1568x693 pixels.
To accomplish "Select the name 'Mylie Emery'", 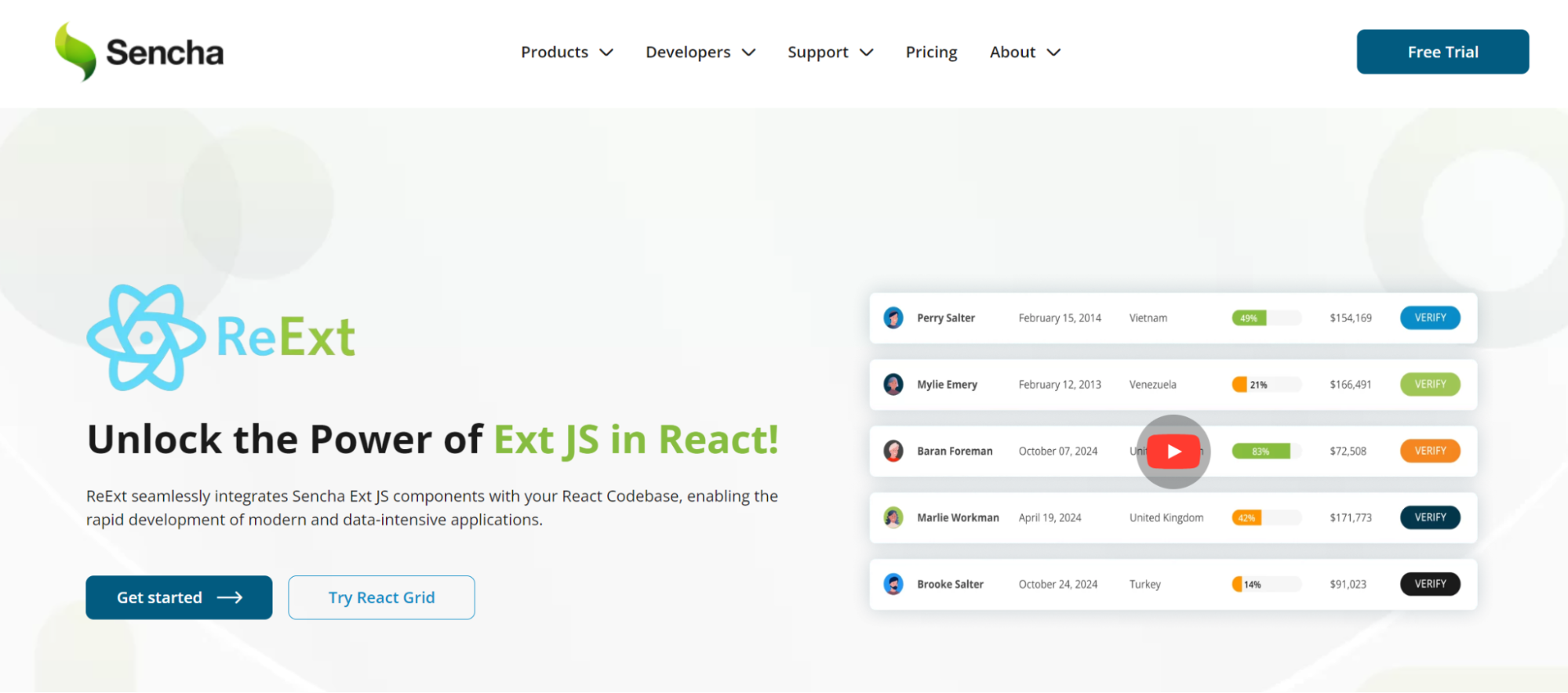I will point(948,385).
